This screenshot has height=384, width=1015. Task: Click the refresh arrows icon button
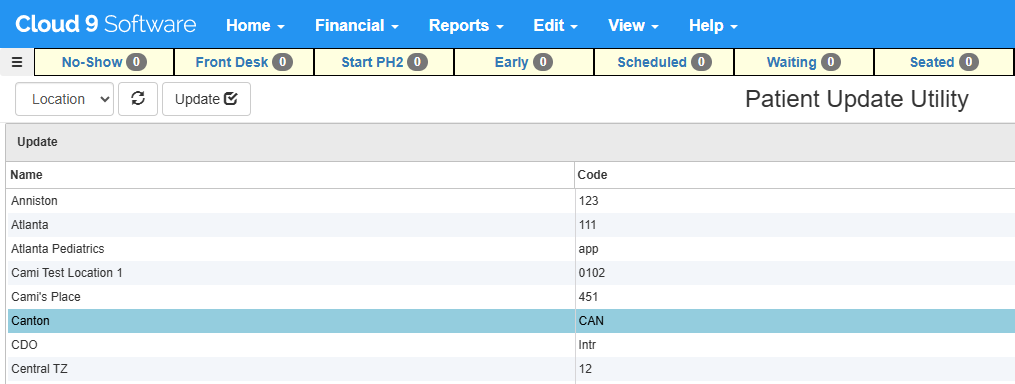(x=138, y=99)
